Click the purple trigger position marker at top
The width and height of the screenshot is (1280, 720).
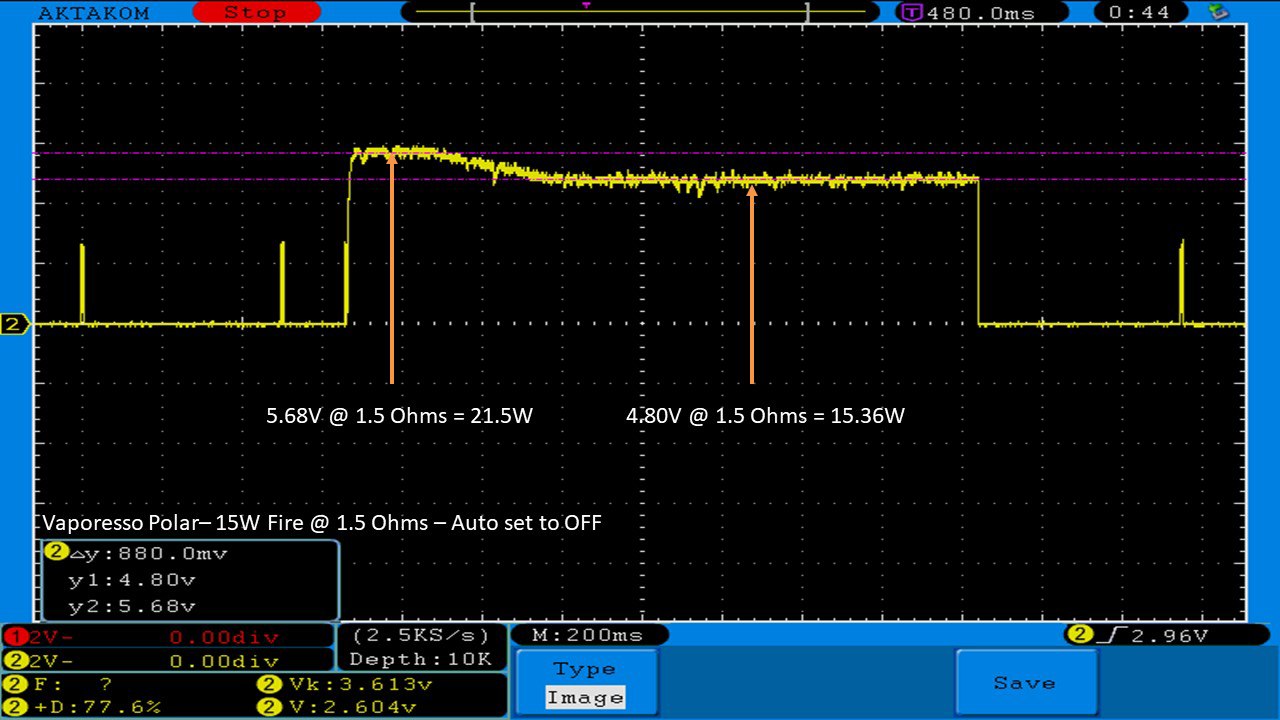coord(586,5)
